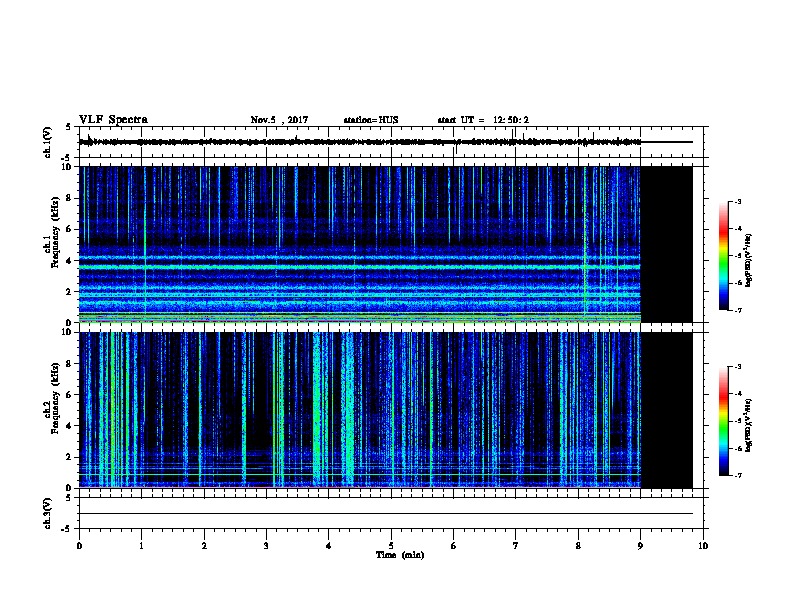Click time axis tick label "0"

pos(79,546)
